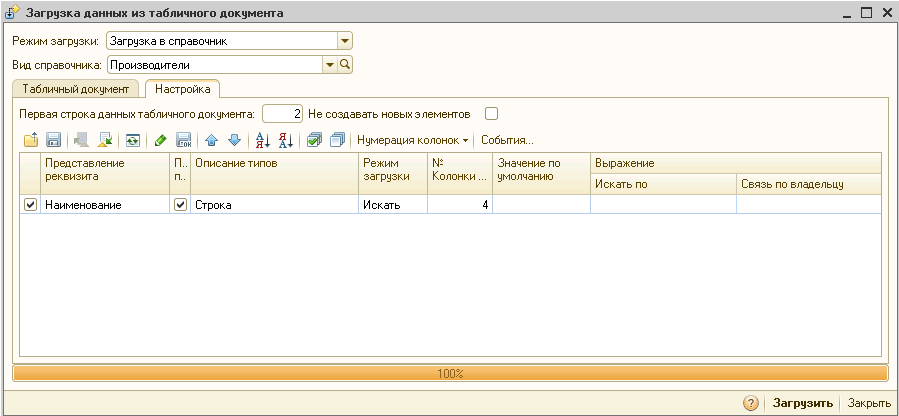Uncheck the Наименование row's first checkbox
Image resolution: width=899 pixels, height=416 pixels.
[30, 205]
